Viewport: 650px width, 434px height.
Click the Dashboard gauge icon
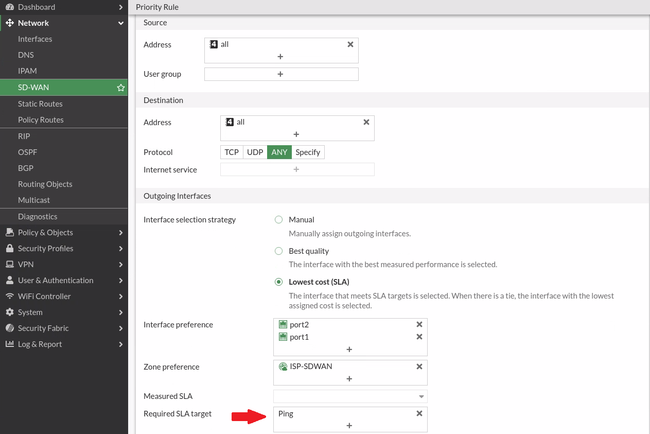[x=10, y=7]
